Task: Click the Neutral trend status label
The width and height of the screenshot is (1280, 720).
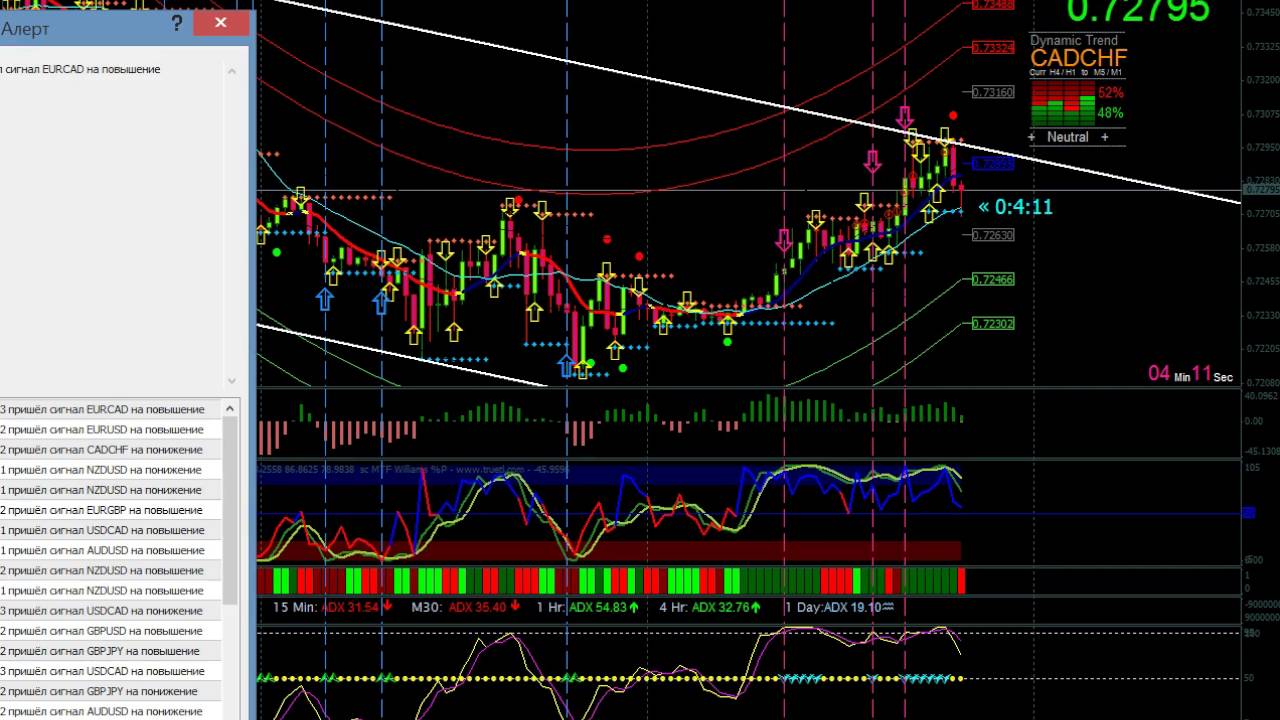Action: pyautogui.click(x=1067, y=137)
